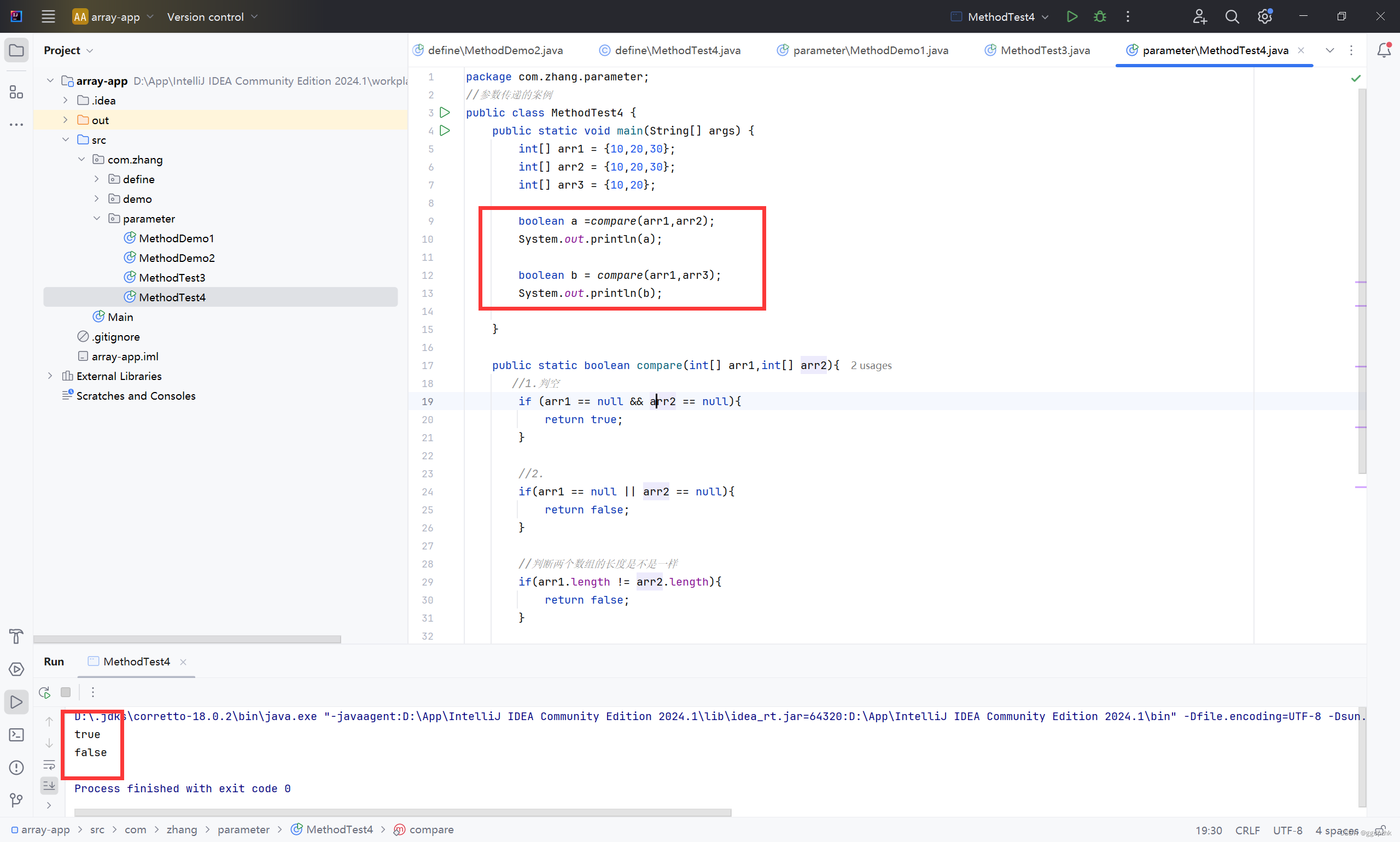
Task: Jump up the stack trace arrow in Run console
Action: click(49, 722)
